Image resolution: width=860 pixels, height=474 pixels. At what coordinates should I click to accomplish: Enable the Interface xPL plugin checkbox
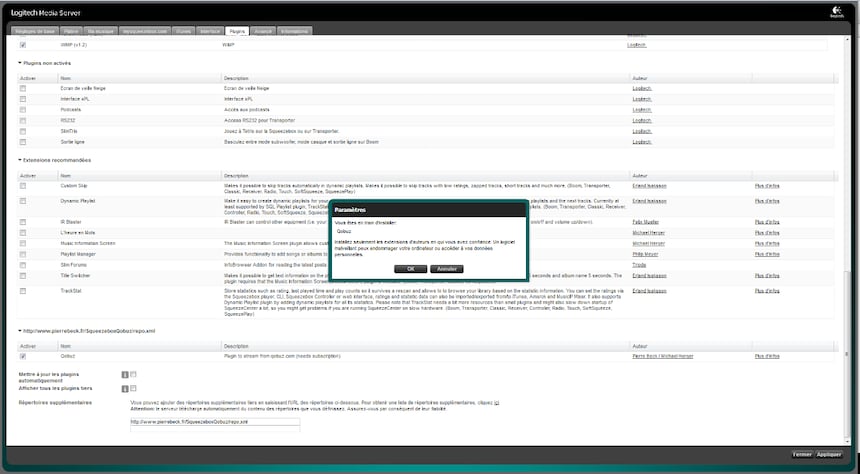[23, 99]
